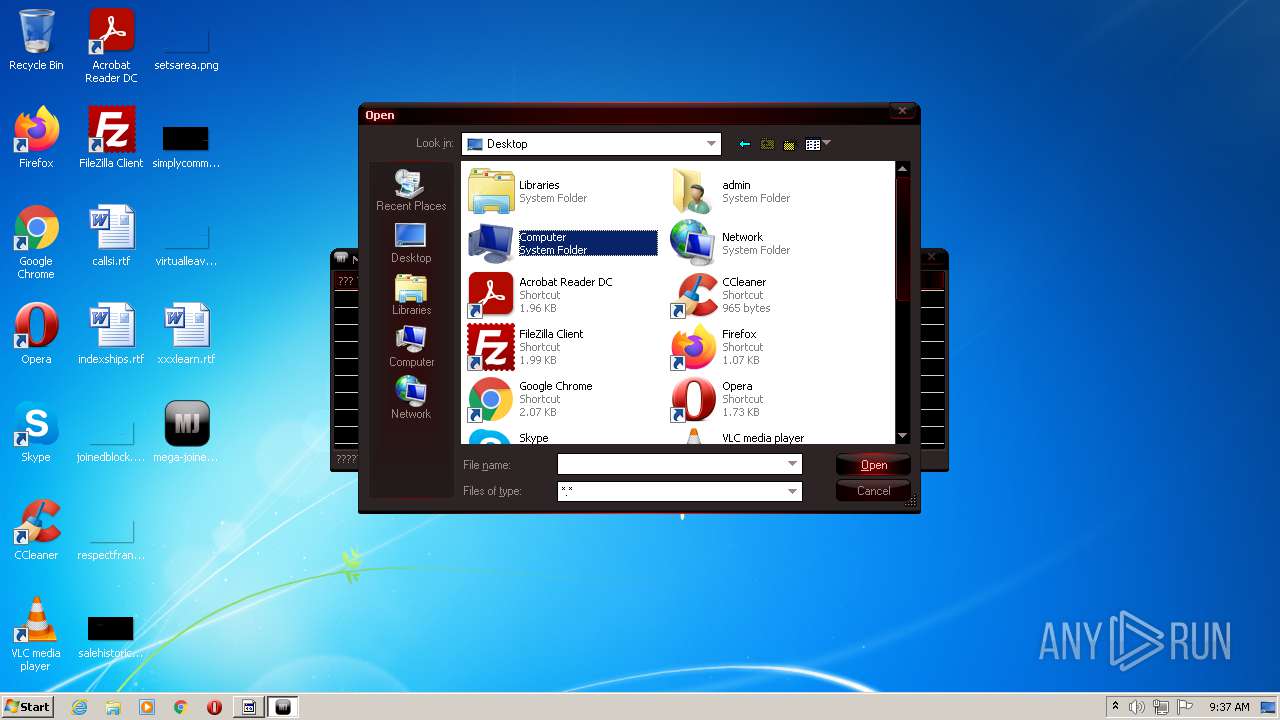
Task: Select admin system folder in file list
Action: pyautogui.click(x=766, y=191)
